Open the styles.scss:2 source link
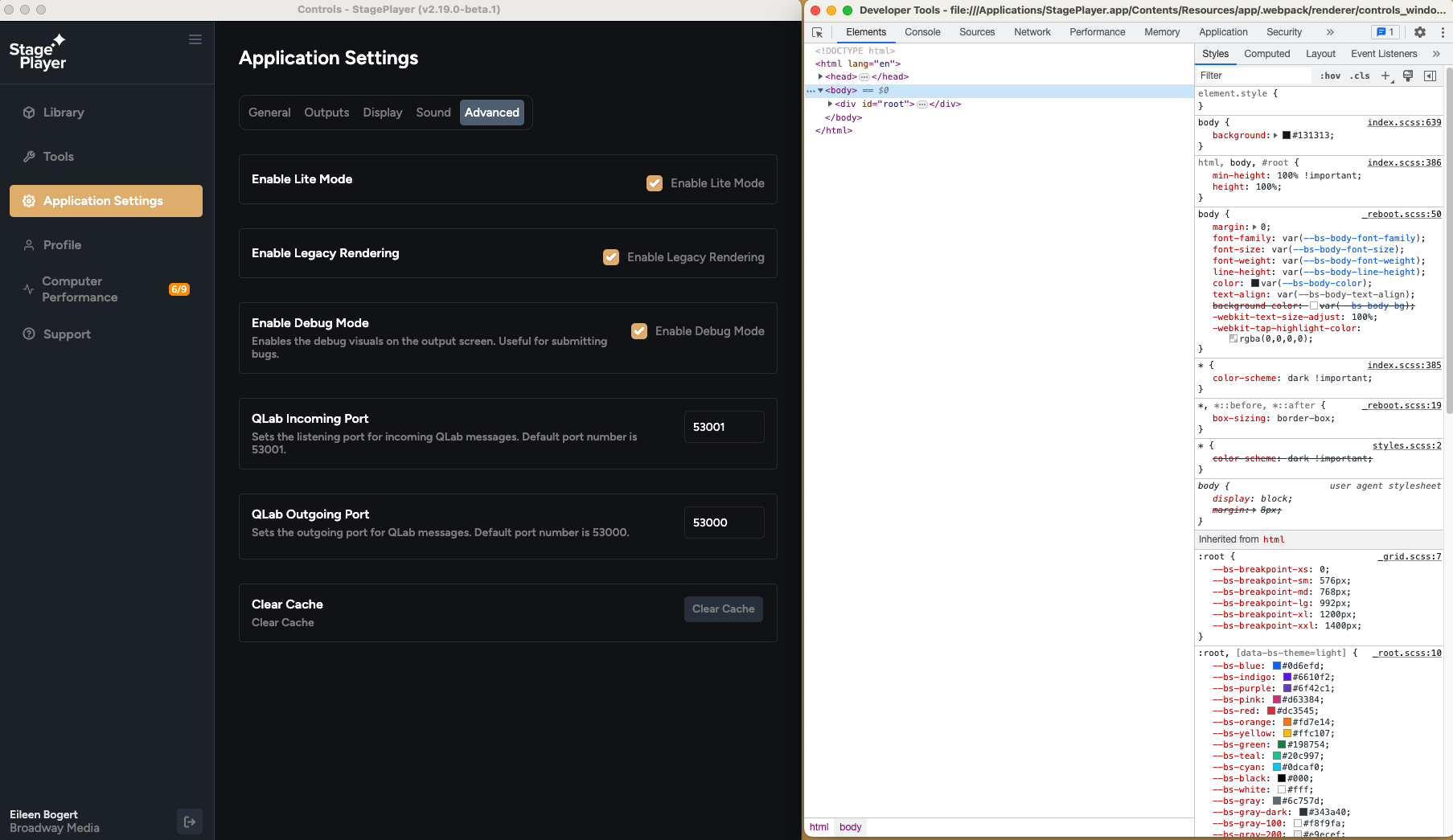The width and height of the screenshot is (1453, 840). 1406,446
